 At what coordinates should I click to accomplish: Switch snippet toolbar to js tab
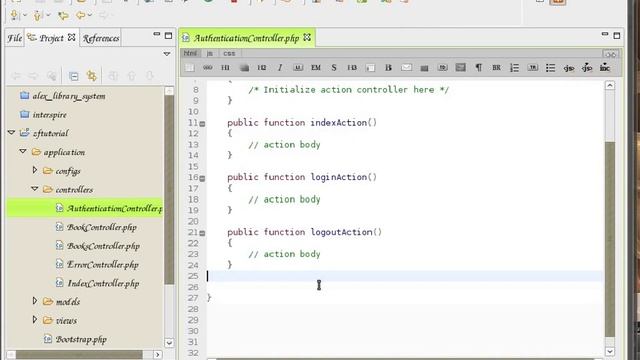[x=210, y=53]
